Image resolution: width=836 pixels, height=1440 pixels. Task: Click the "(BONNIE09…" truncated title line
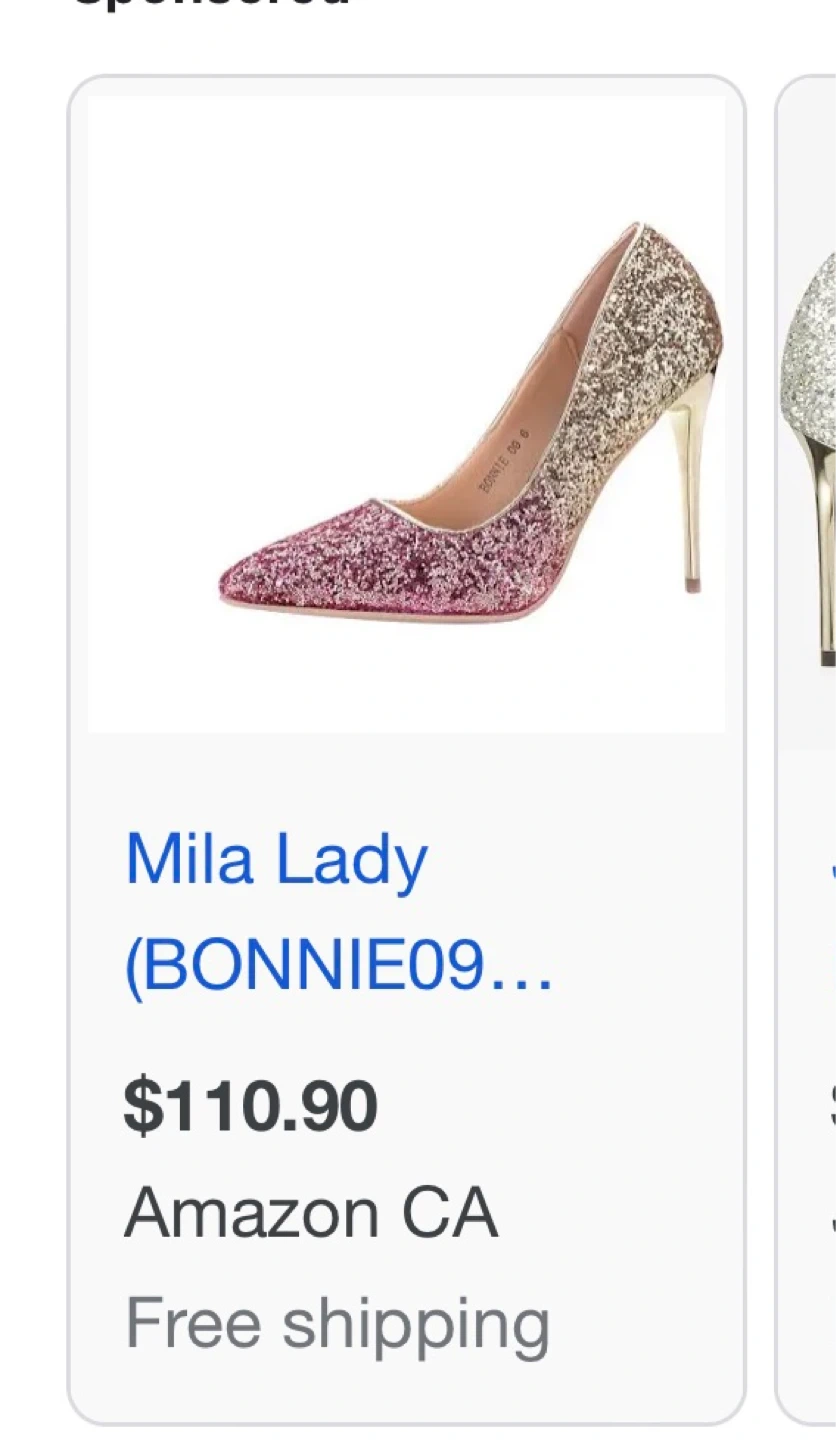click(338, 967)
